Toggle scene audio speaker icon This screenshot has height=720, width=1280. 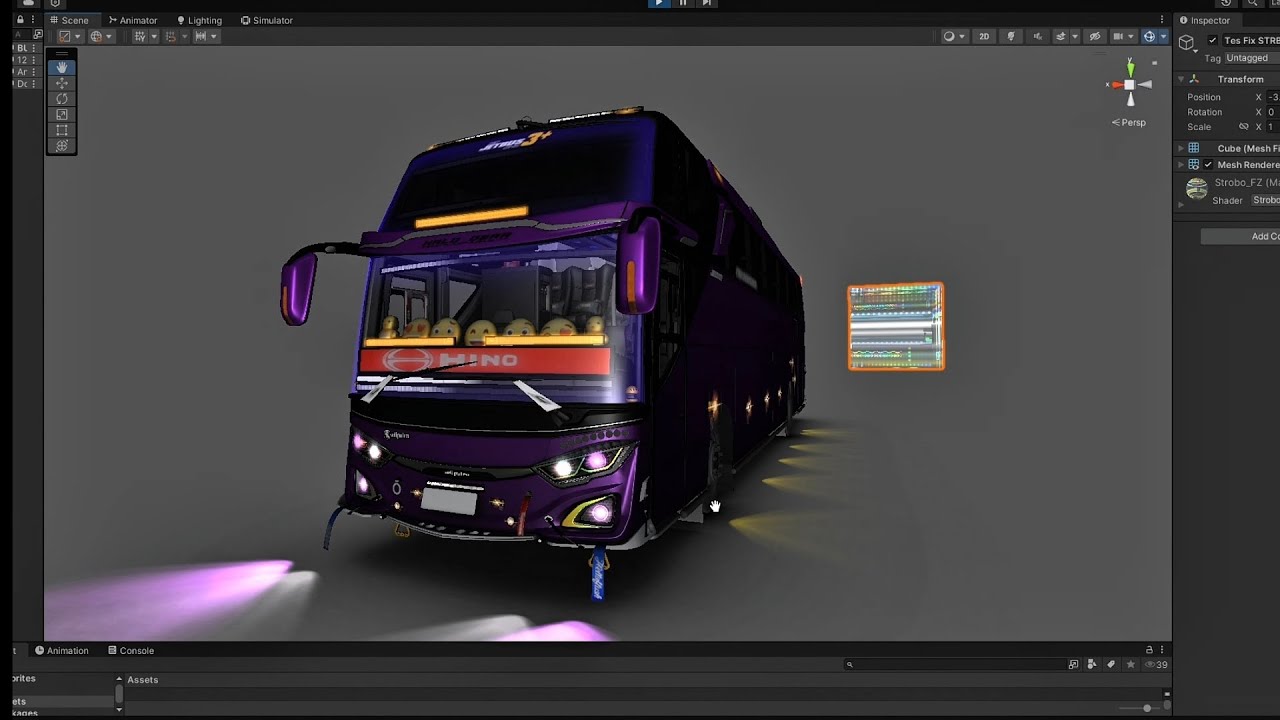(1037, 36)
